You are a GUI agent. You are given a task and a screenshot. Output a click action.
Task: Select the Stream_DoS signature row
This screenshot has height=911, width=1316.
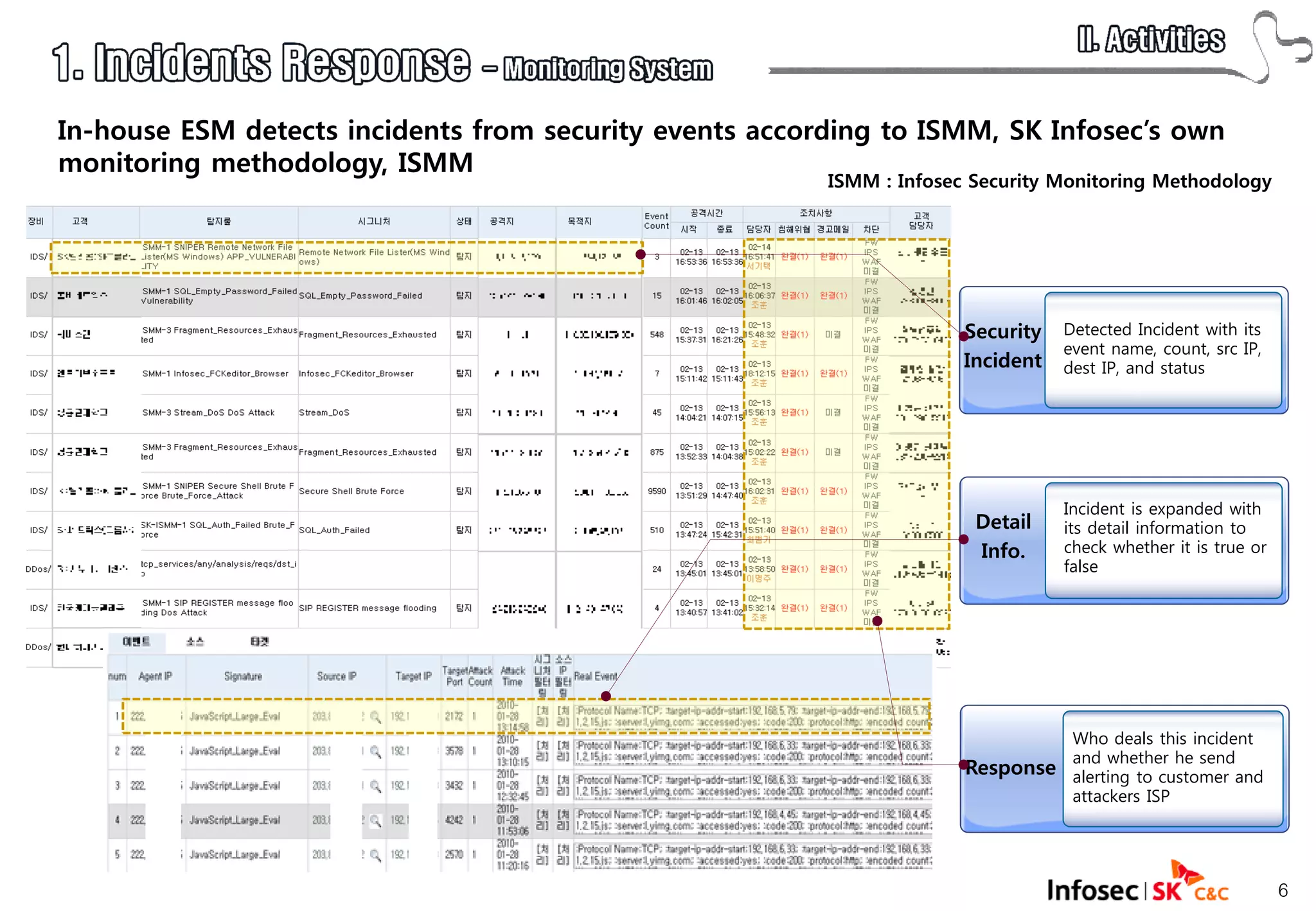(325, 412)
